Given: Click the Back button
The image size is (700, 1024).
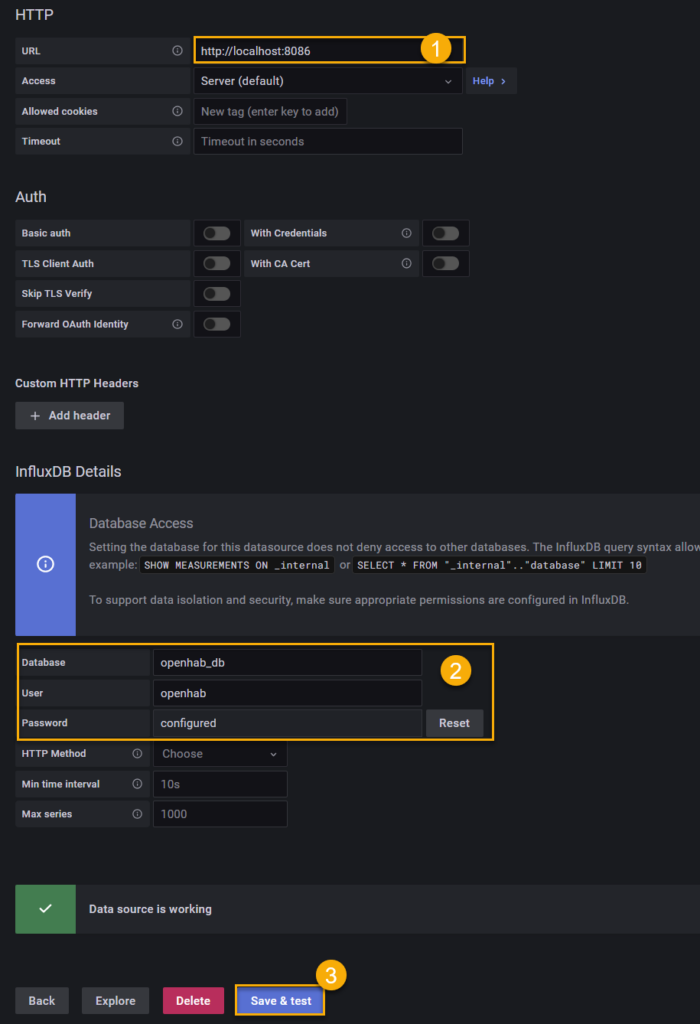Looking at the screenshot, I should [42, 1000].
